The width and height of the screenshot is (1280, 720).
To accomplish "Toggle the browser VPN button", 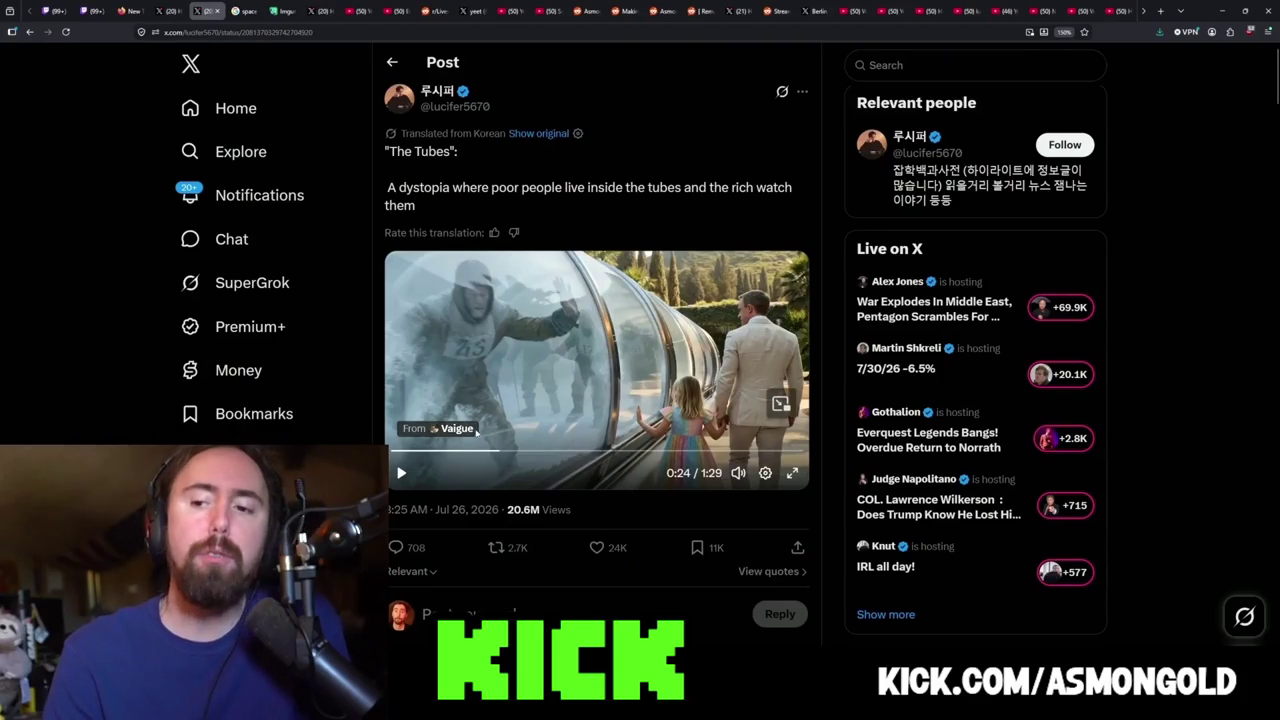I will click(1186, 32).
